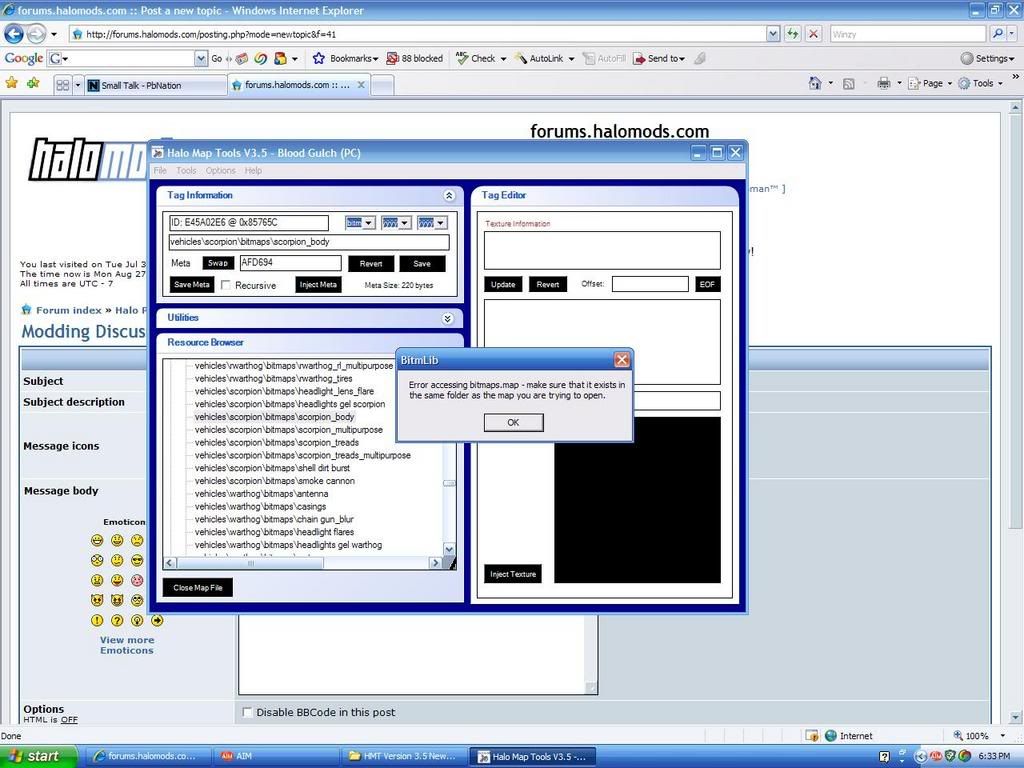Click the View more Emoticons link
This screenshot has width=1024, height=768.
127,645
